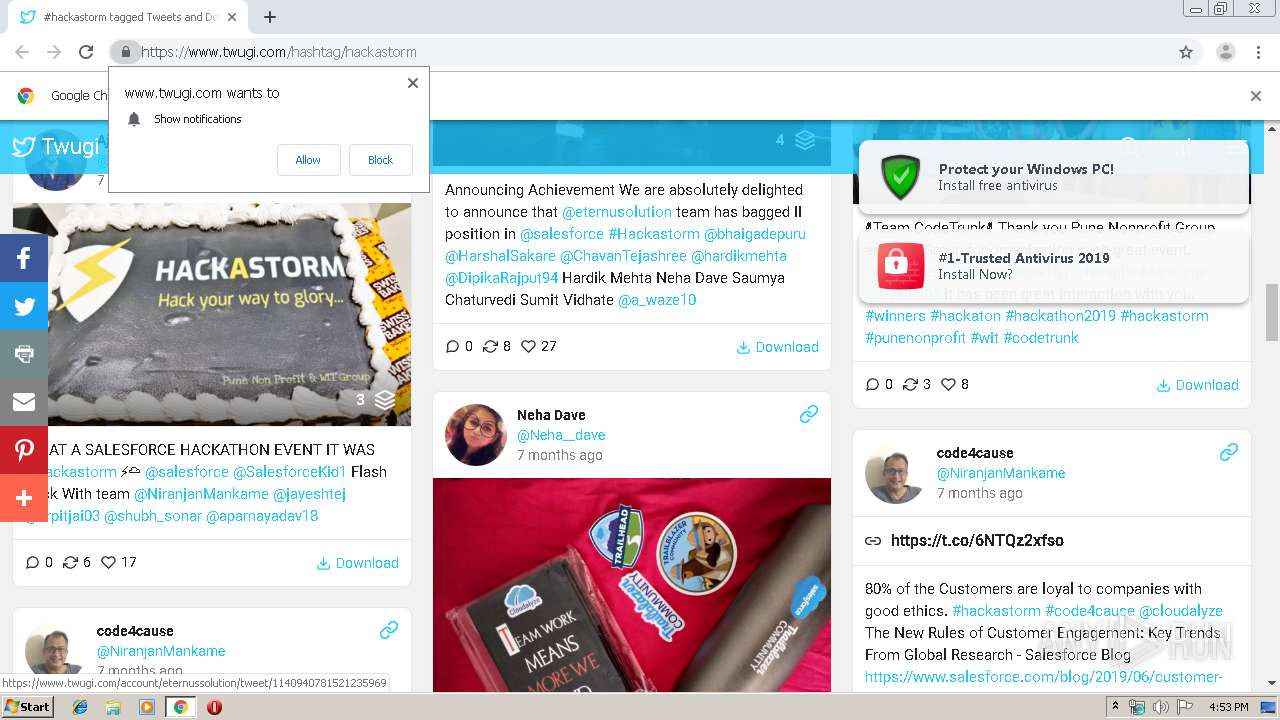Image resolution: width=1280 pixels, height=720 pixels.
Task: Click heart icon with 8 likes
Action: point(948,384)
